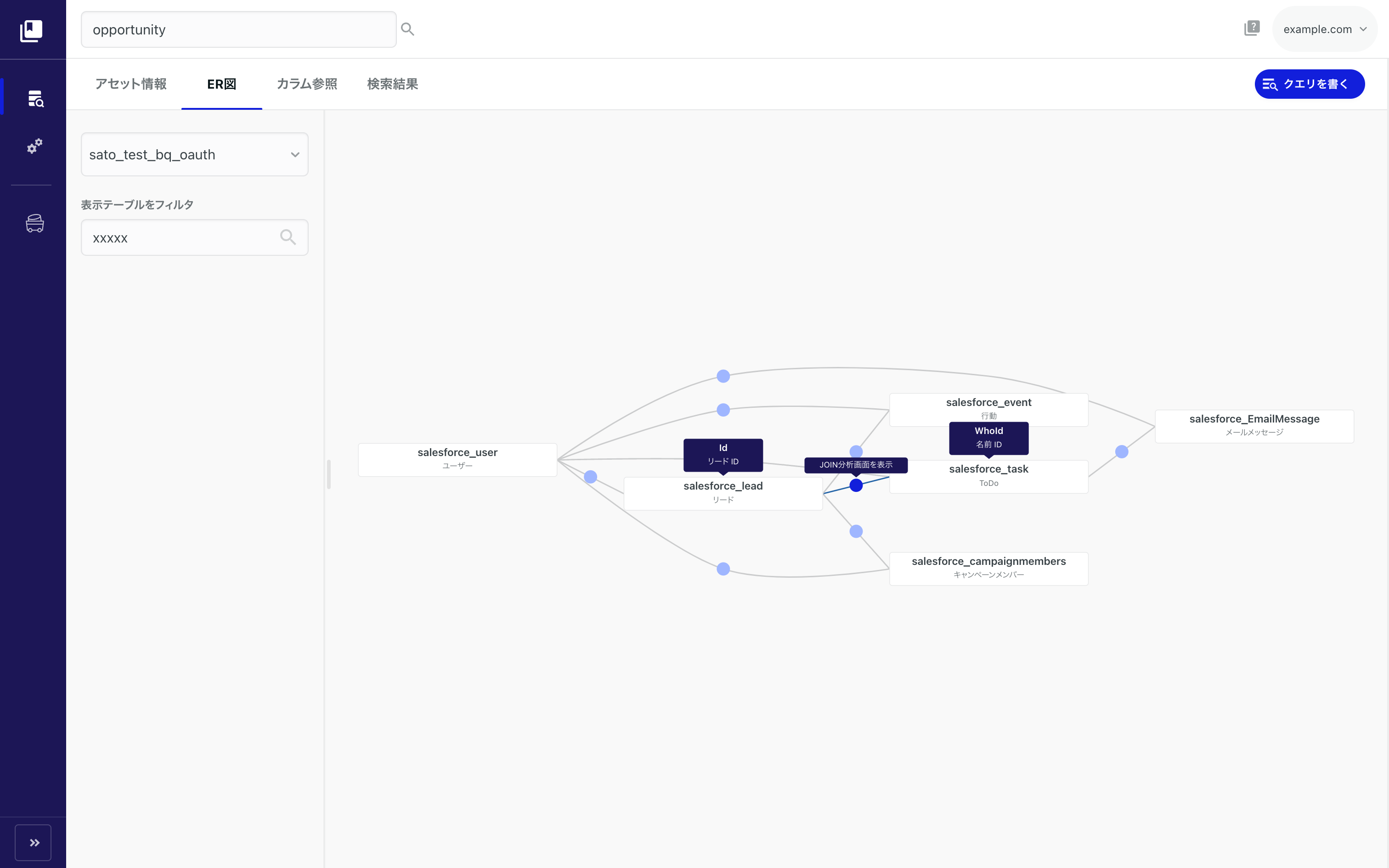Expand sidebar with double chevron button
The height and width of the screenshot is (868, 1389).
tap(33, 842)
